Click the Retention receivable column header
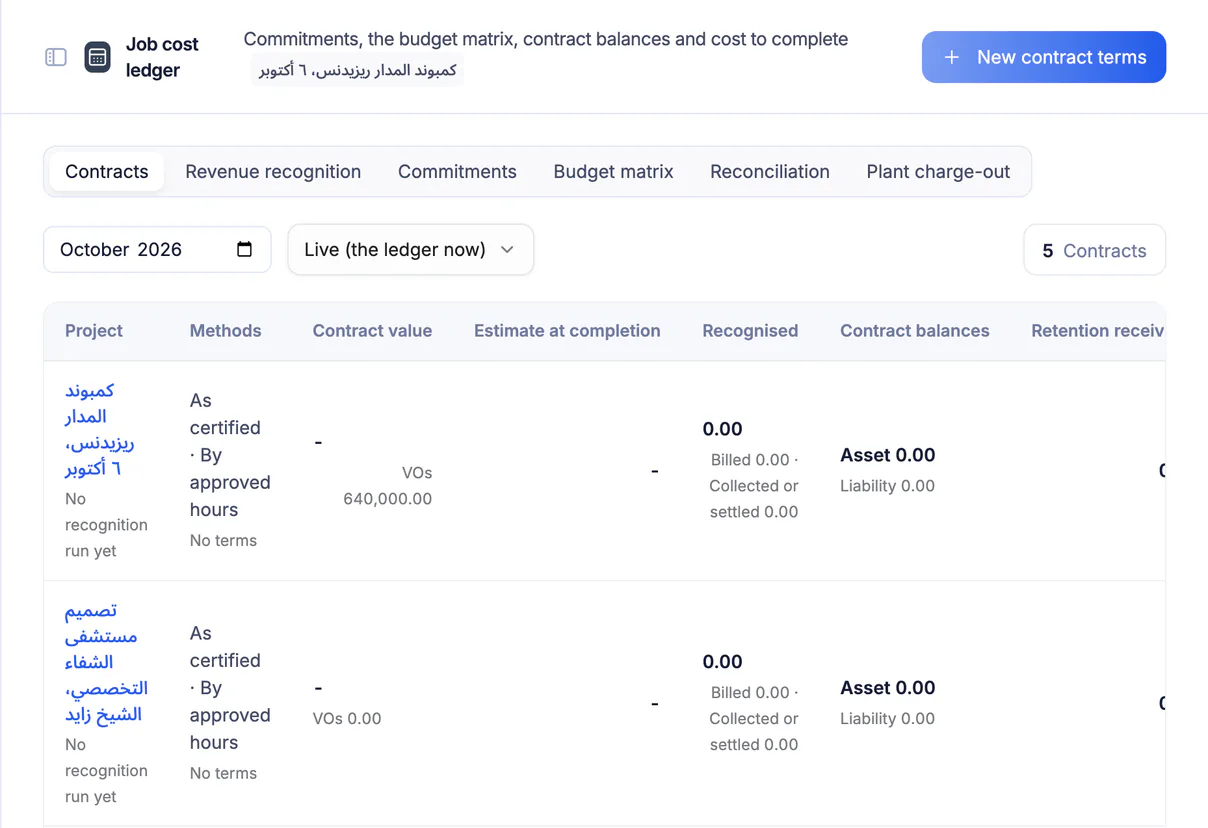1208x828 pixels. [1097, 331]
